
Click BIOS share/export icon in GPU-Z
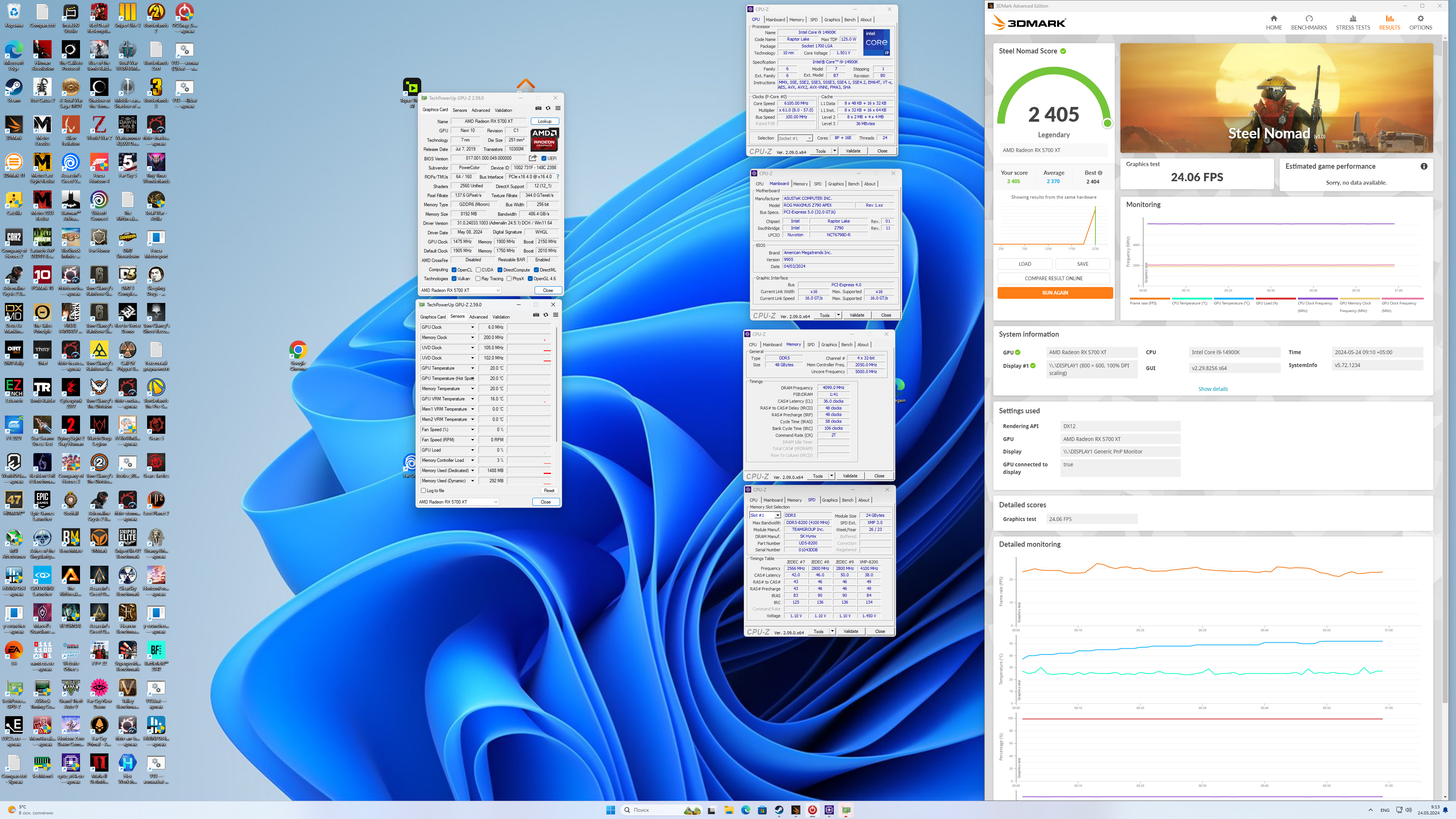coord(532,158)
